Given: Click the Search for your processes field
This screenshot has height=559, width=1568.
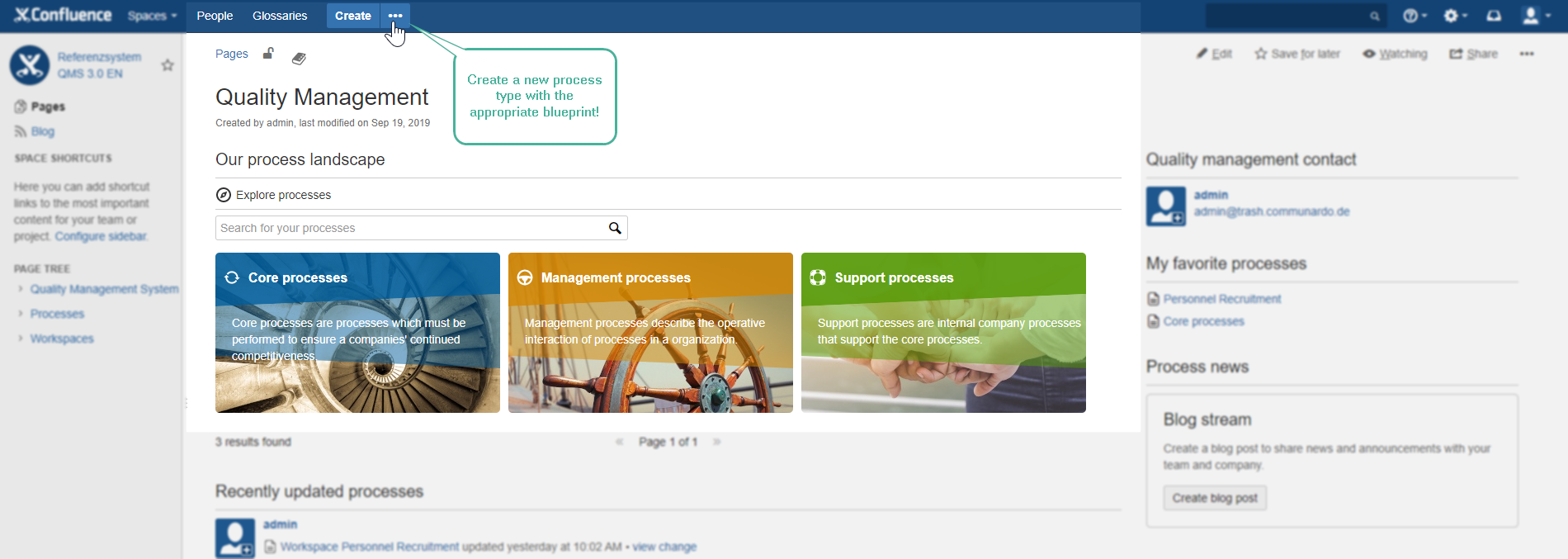Looking at the screenshot, I should (411, 228).
